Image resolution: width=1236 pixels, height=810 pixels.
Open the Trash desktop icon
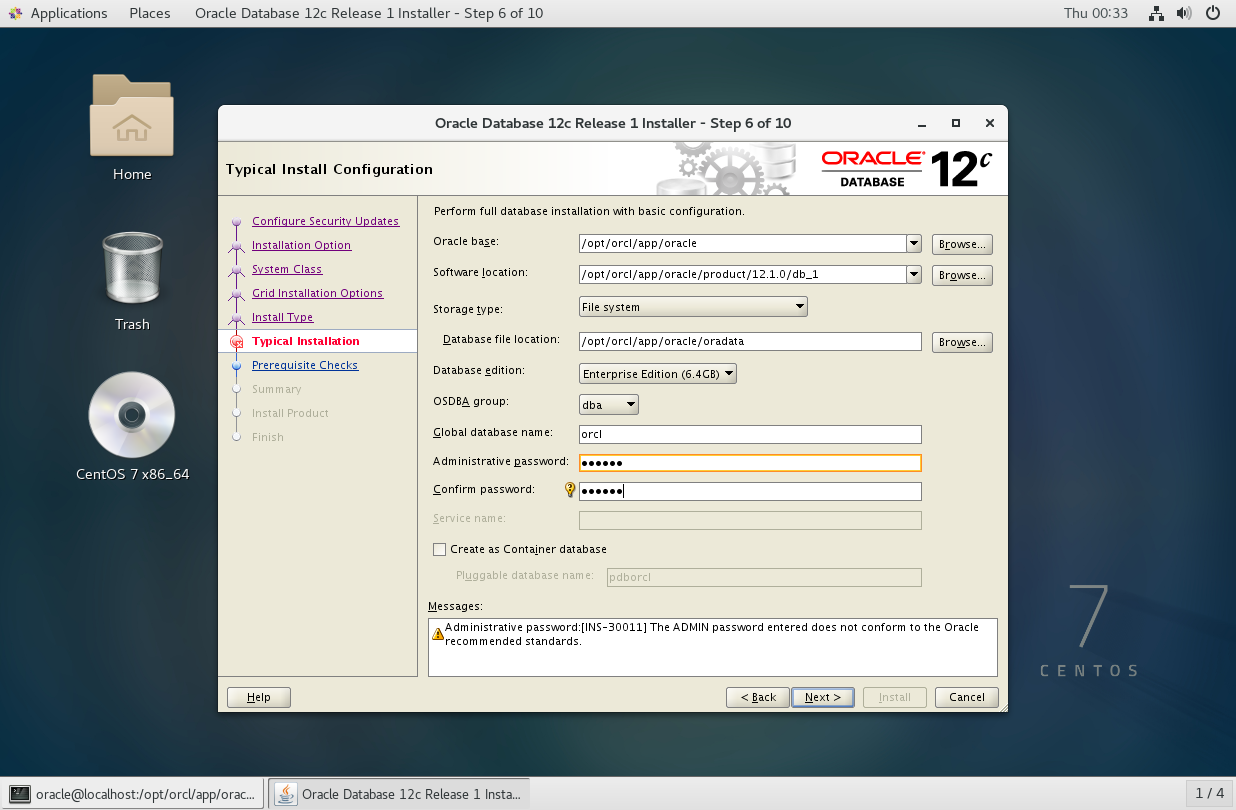(x=131, y=268)
